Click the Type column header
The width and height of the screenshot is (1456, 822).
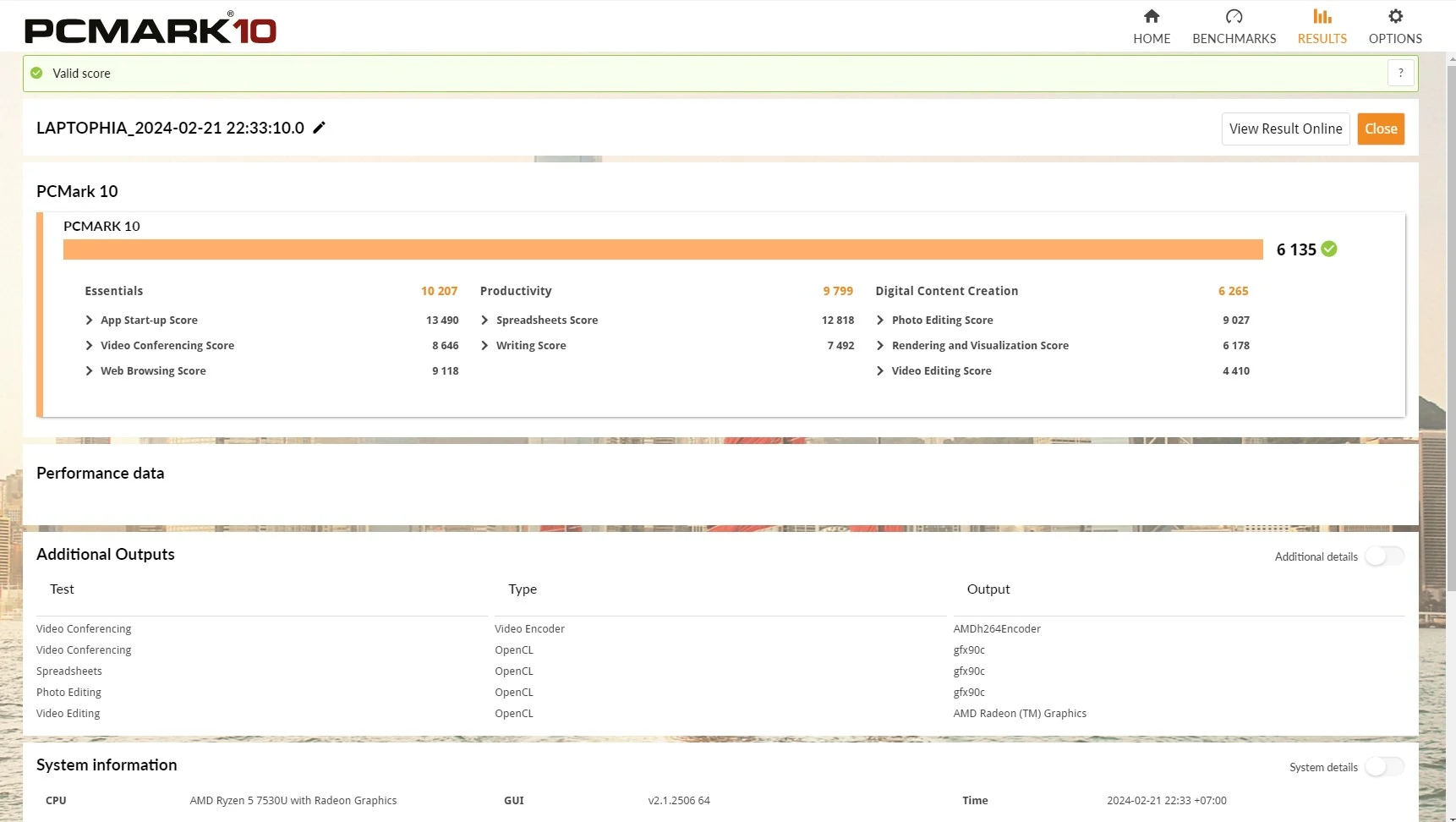click(523, 589)
